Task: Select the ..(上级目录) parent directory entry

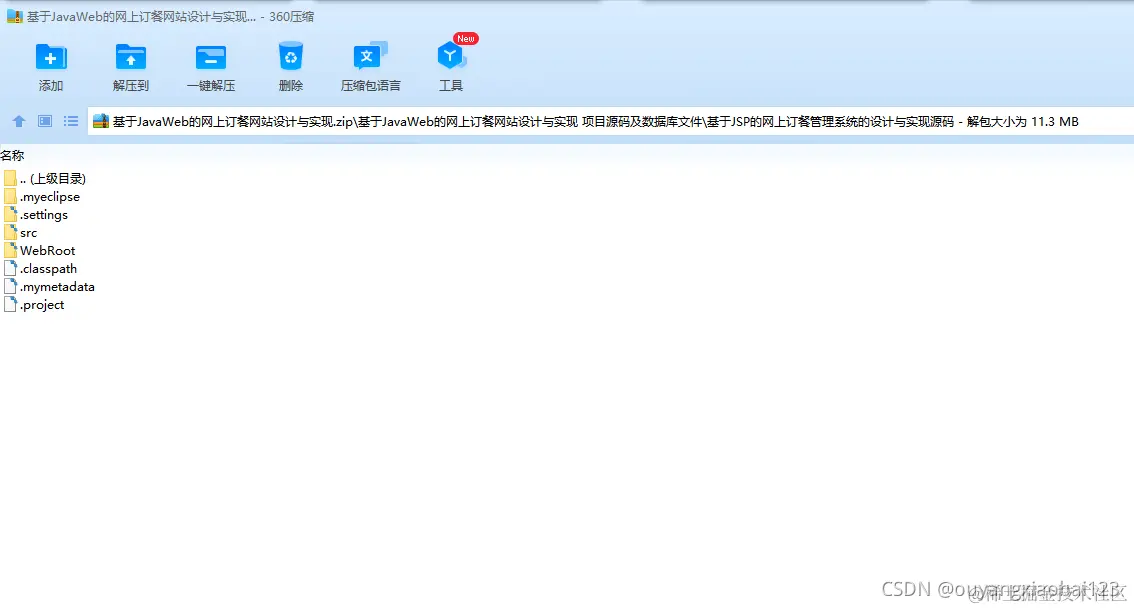Action: pyautogui.click(x=45, y=179)
